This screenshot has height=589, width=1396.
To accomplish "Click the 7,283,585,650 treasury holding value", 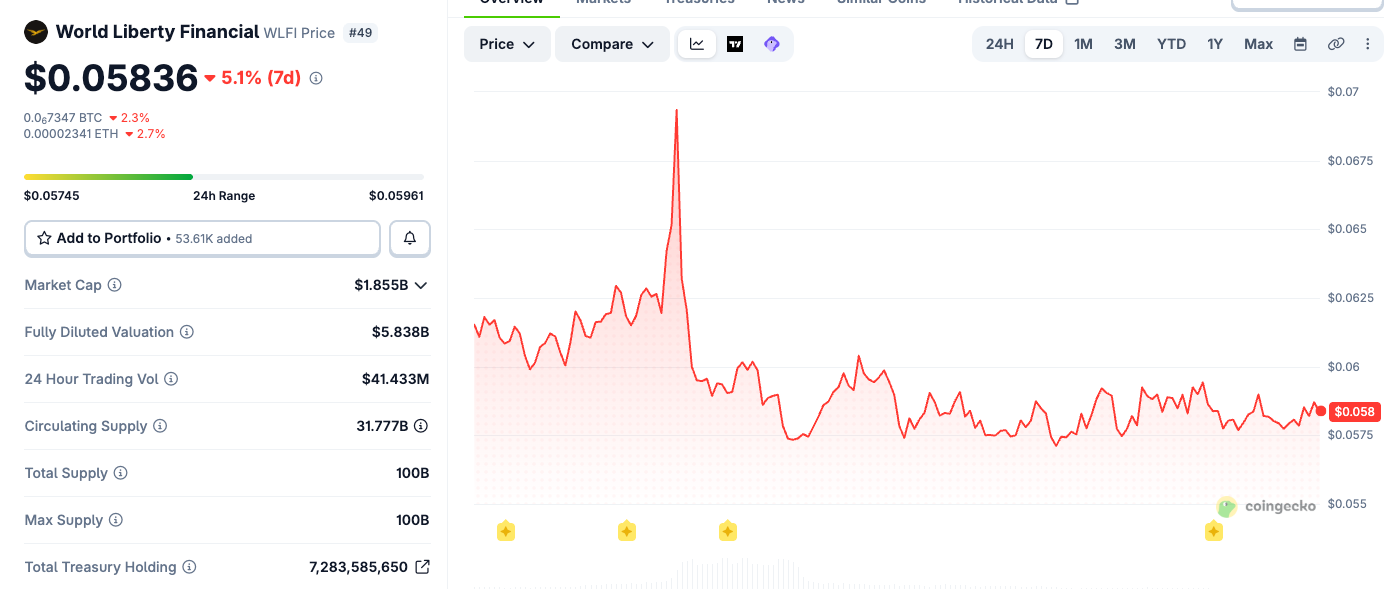I will point(358,567).
